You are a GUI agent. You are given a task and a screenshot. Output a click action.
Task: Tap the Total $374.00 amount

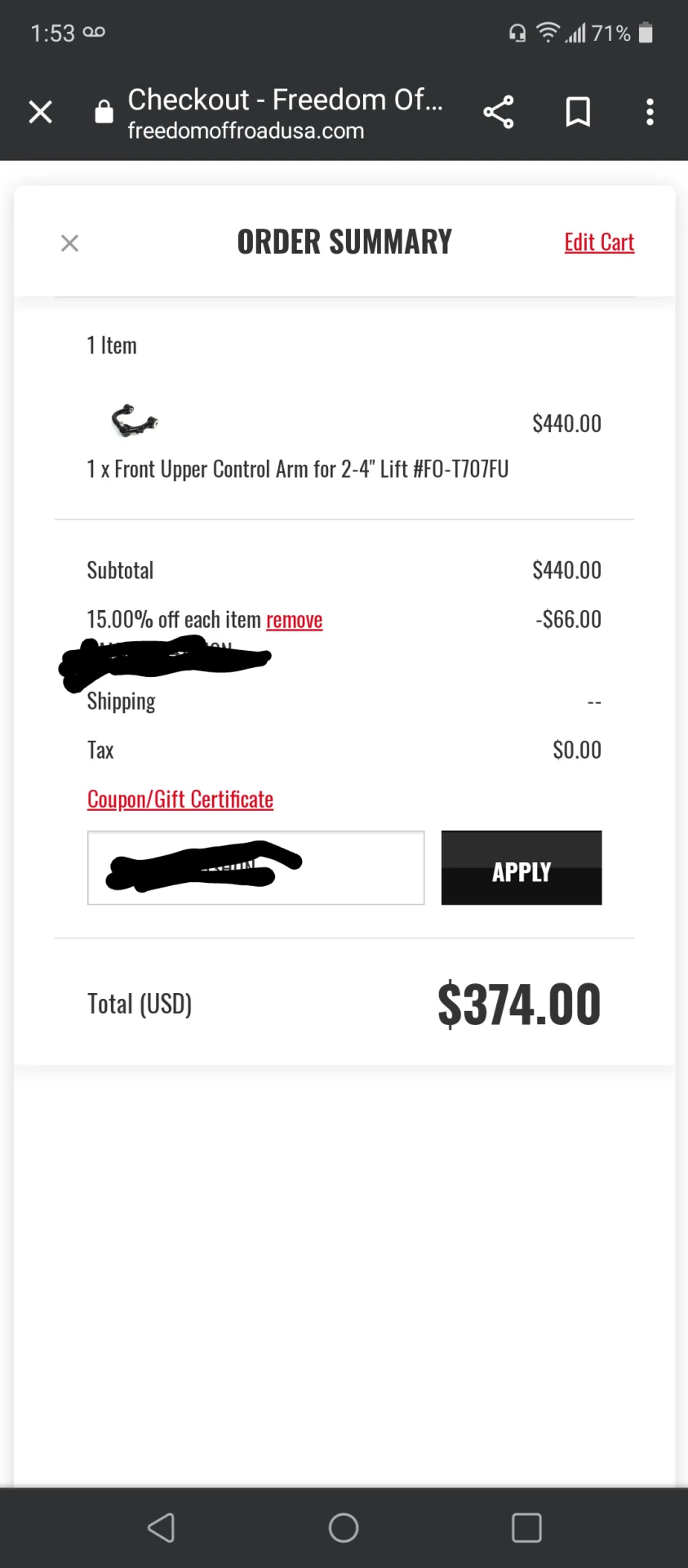(x=519, y=1004)
